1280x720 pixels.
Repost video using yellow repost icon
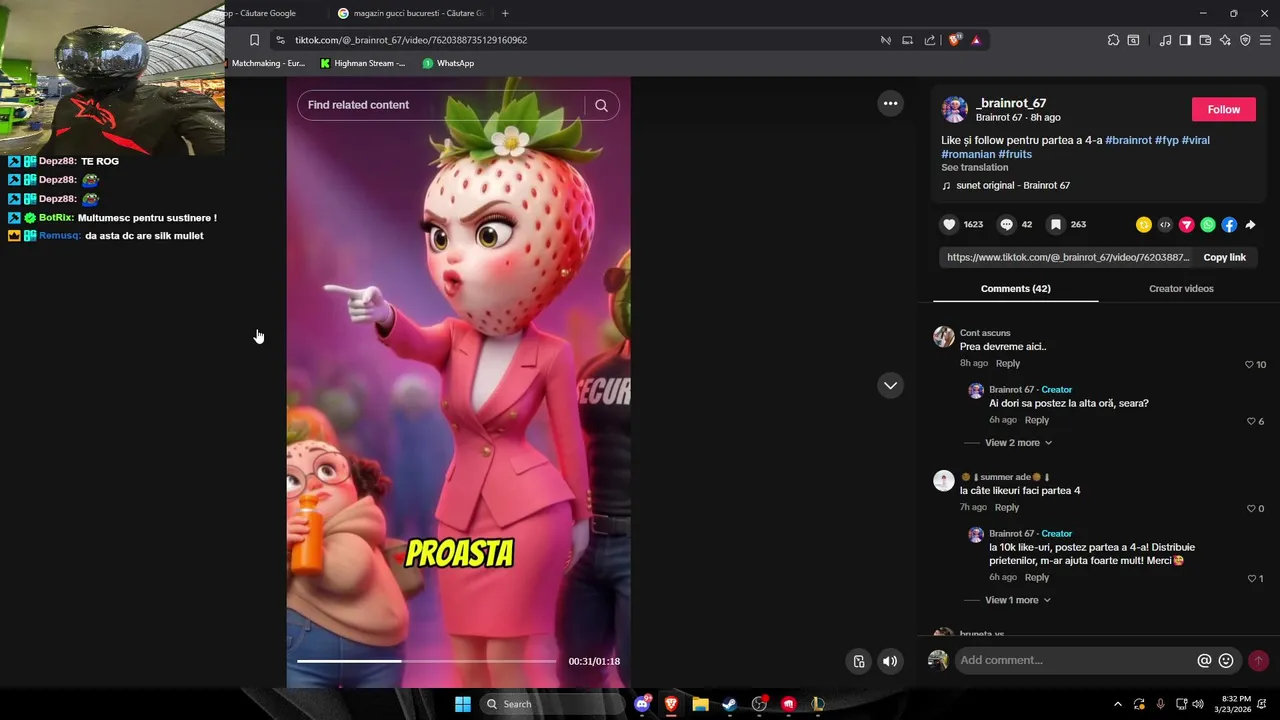tap(1144, 225)
